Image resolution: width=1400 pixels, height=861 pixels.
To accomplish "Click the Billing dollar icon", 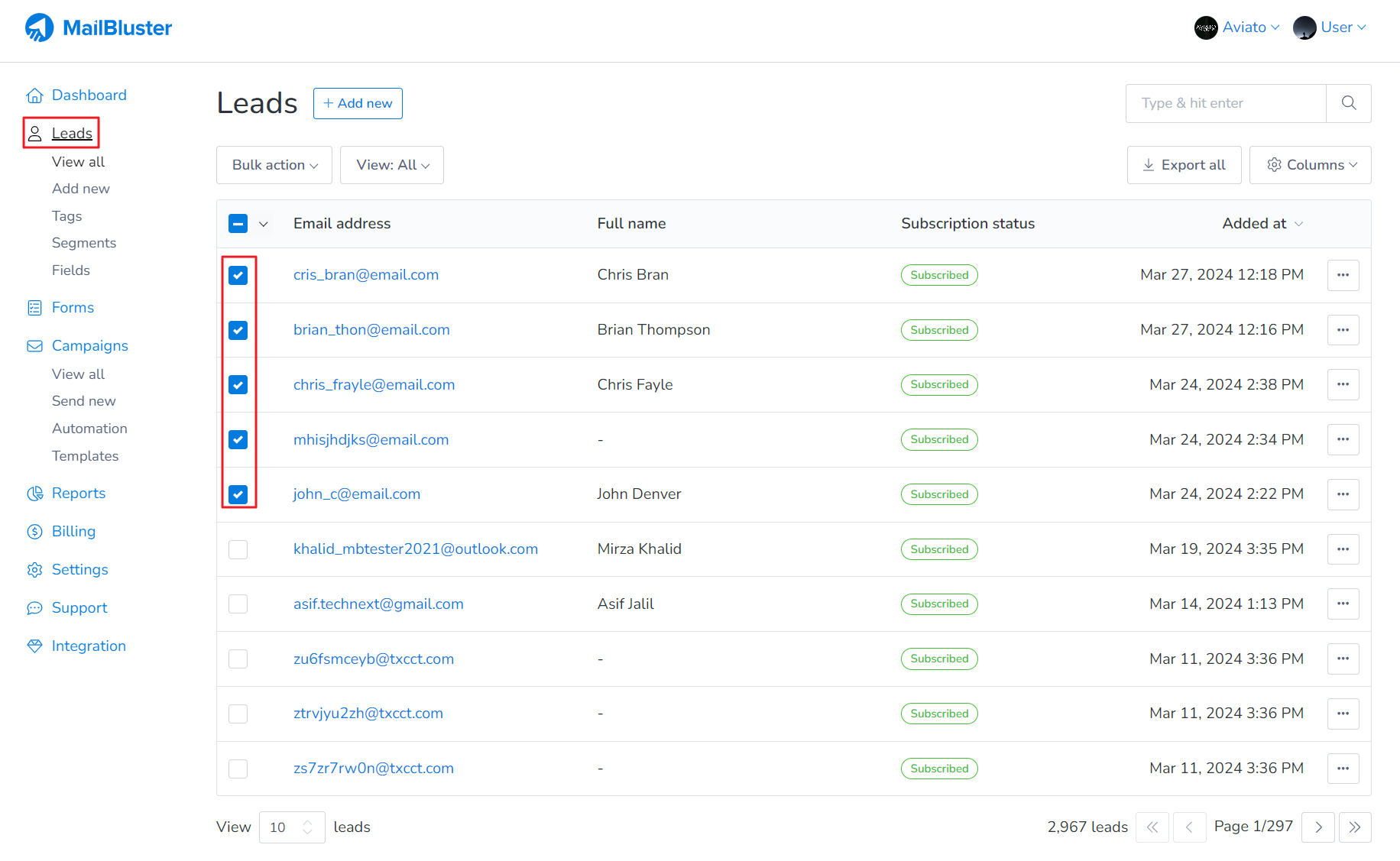I will click(x=34, y=532).
